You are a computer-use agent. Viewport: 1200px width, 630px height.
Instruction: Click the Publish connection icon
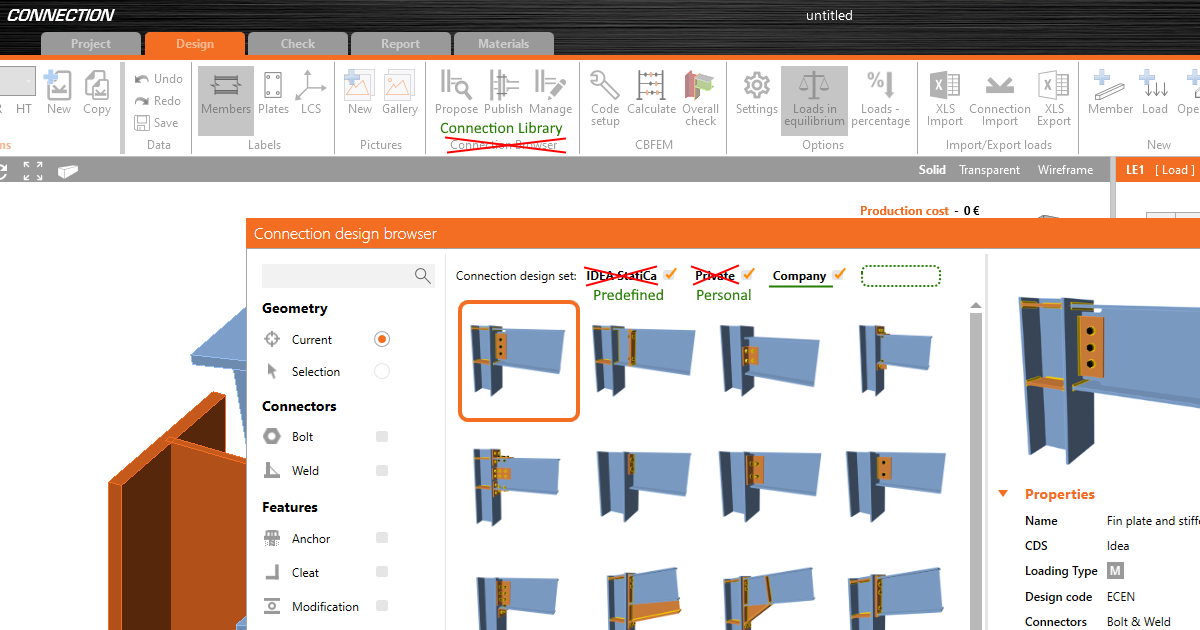click(503, 92)
